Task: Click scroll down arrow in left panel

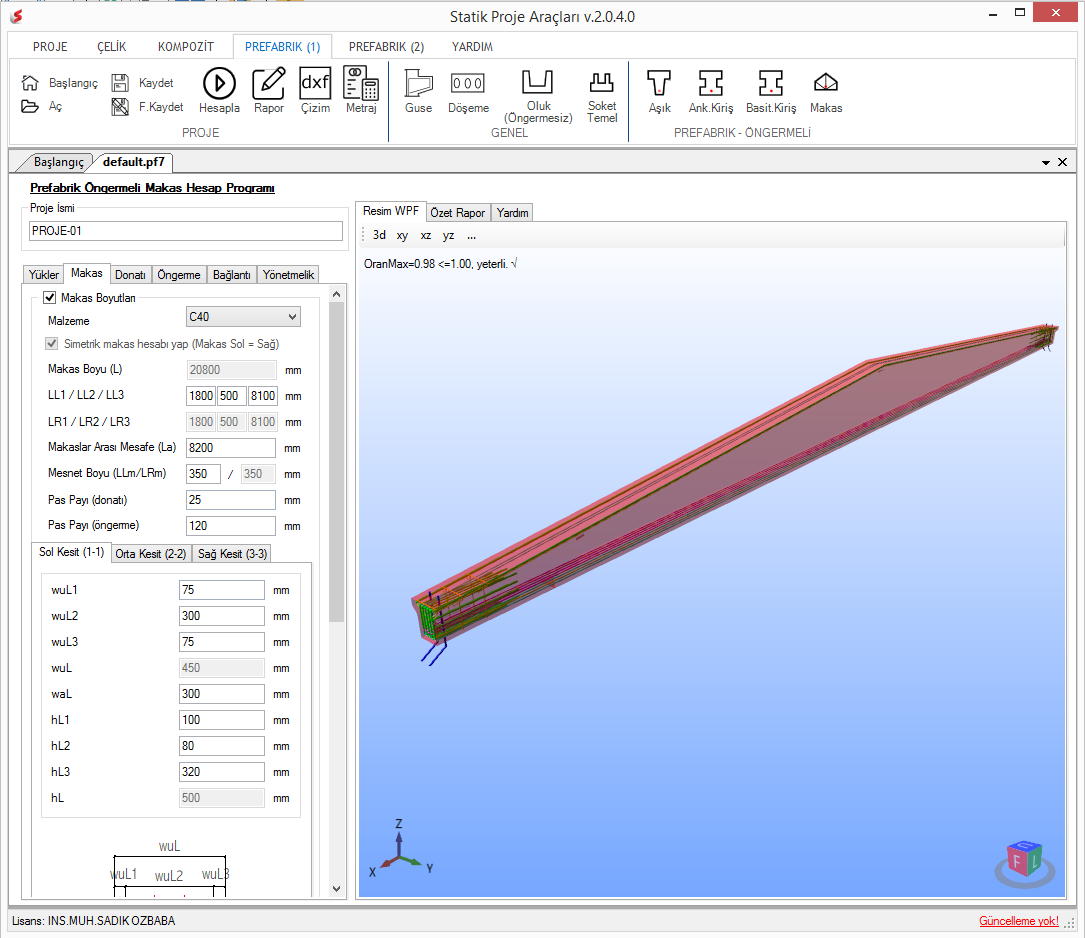Action: tap(336, 889)
